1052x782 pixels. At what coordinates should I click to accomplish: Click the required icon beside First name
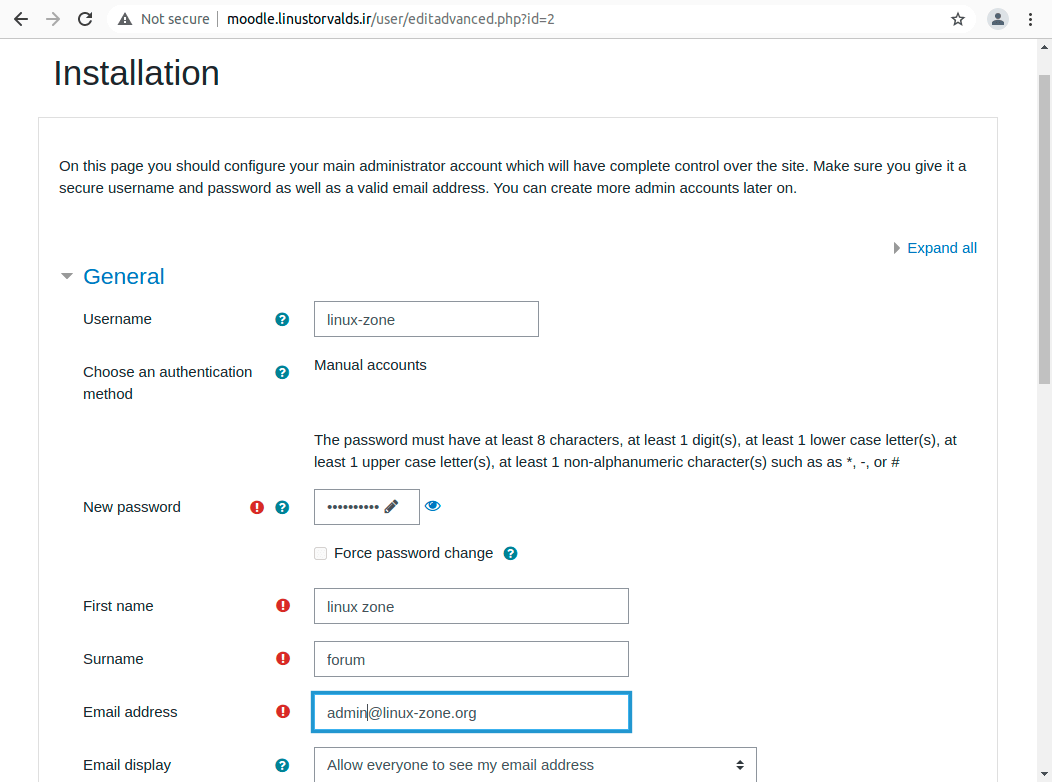[x=283, y=606]
